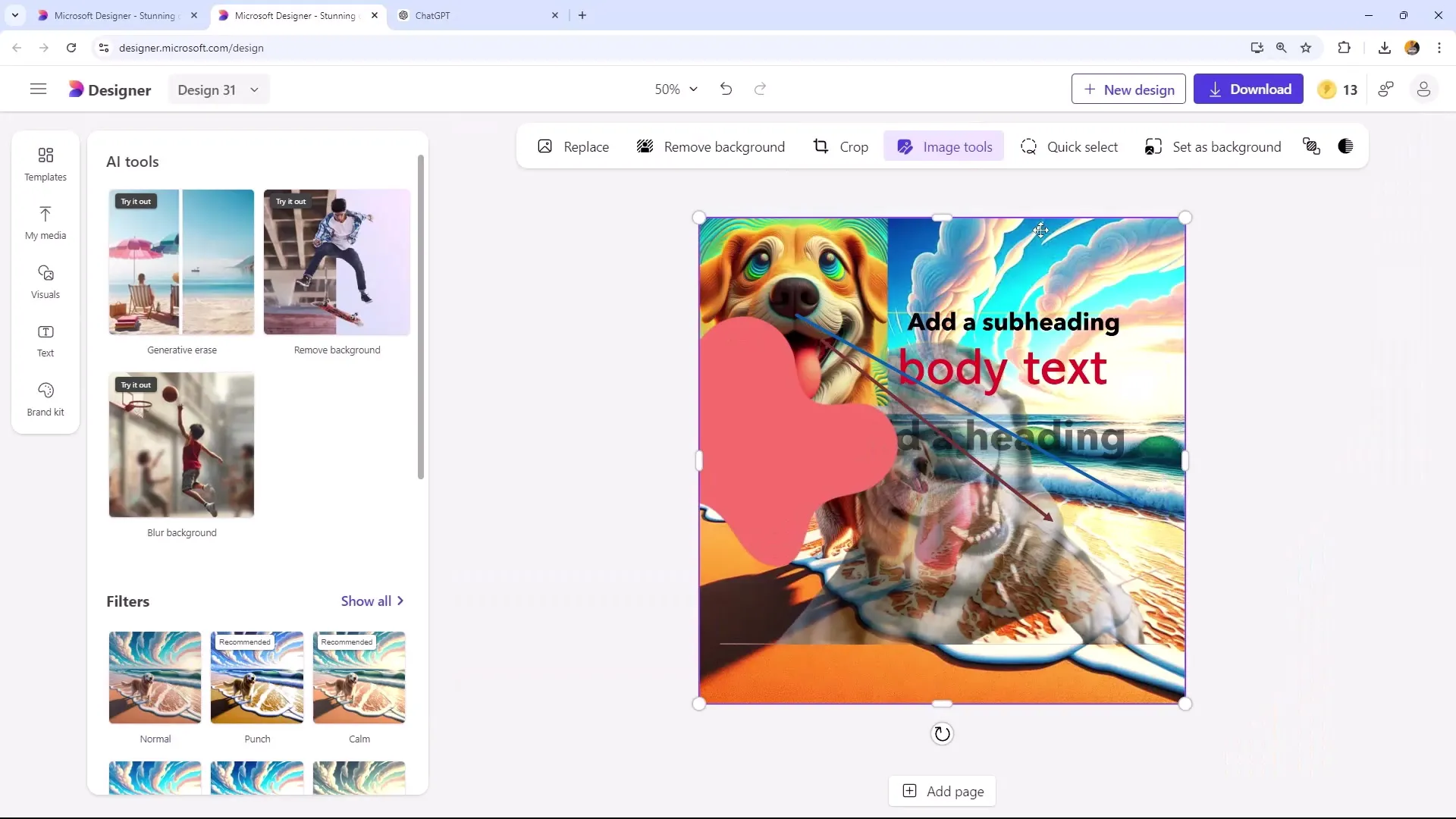1456x819 pixels.
Task: View site information icon
Action: tap(104, 48)
